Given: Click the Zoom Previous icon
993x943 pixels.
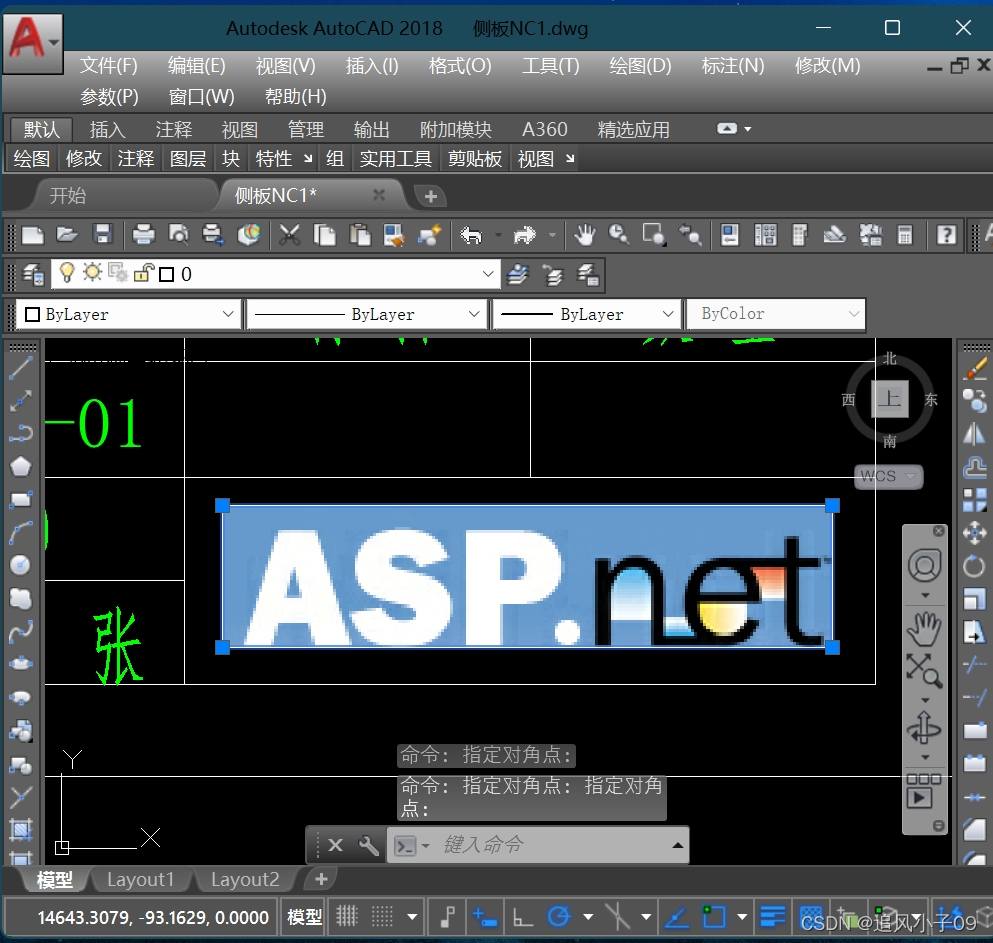Looking at the screenshot, I should [x=690, y=236].
